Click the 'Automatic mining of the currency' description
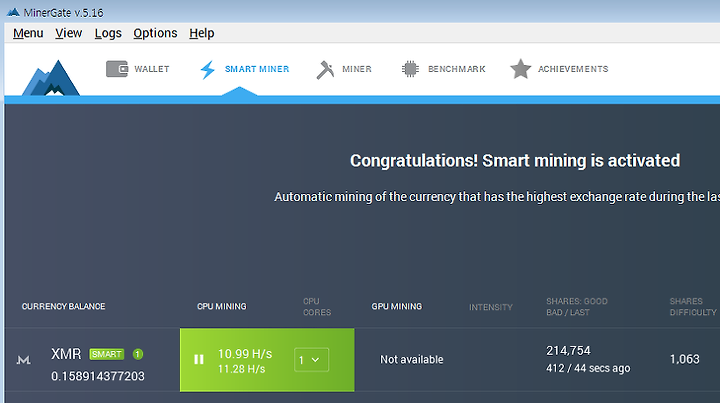Viewport: 720px width, 403px height. pos(497,197)
